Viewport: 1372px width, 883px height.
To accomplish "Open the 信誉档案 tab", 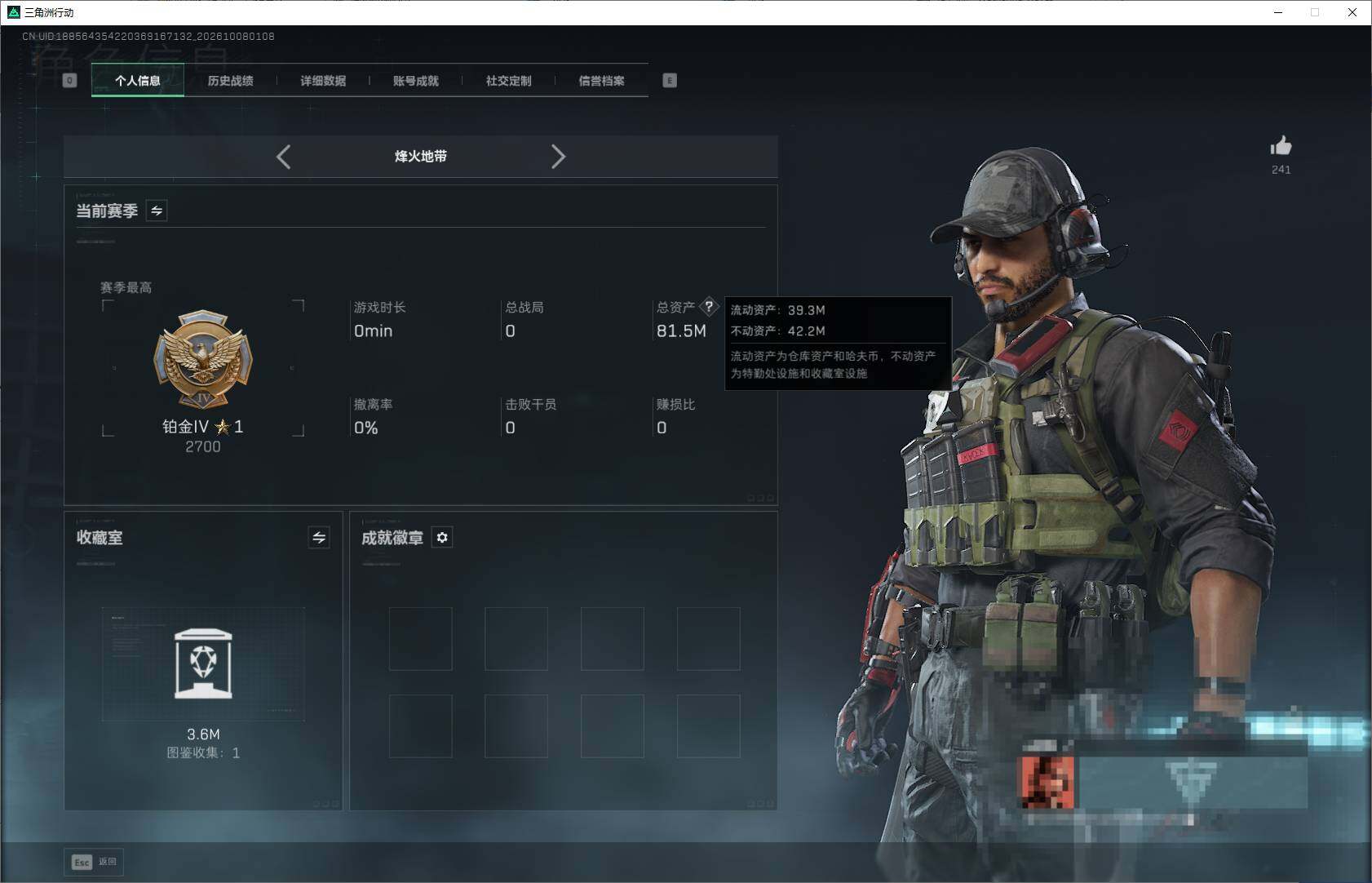I will (601, 80).
